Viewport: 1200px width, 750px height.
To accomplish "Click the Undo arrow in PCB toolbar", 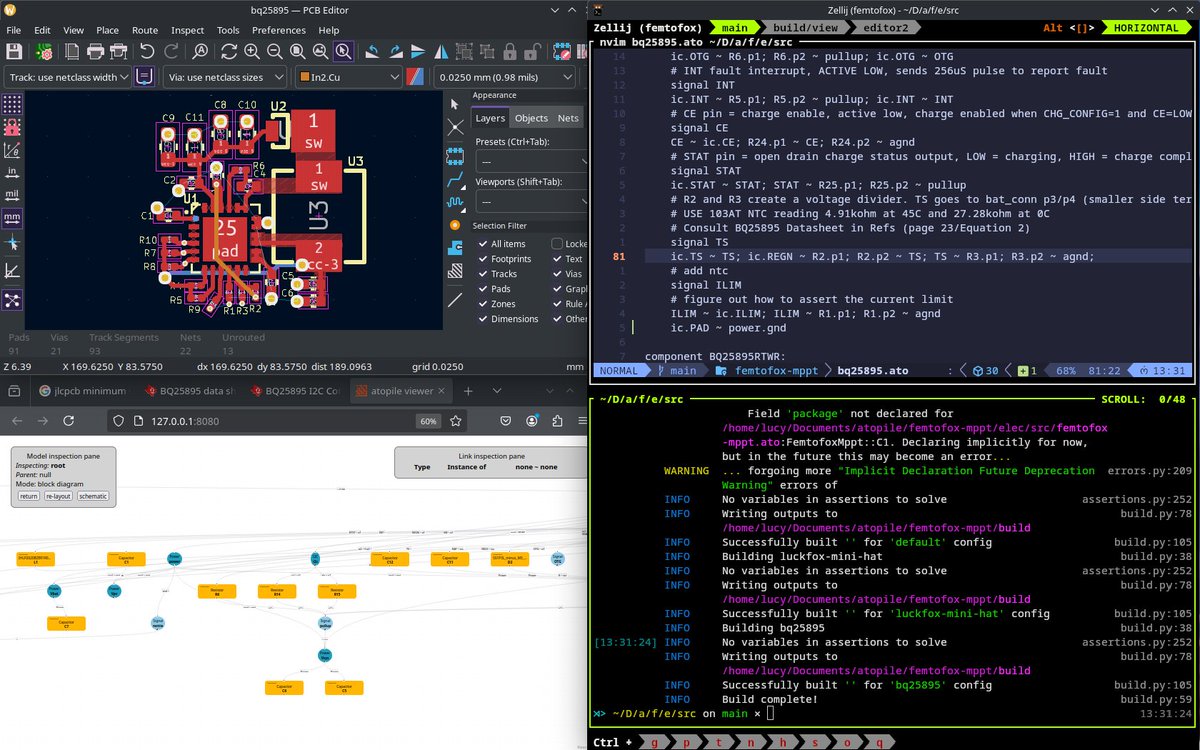I will click(x=147, y=51).
